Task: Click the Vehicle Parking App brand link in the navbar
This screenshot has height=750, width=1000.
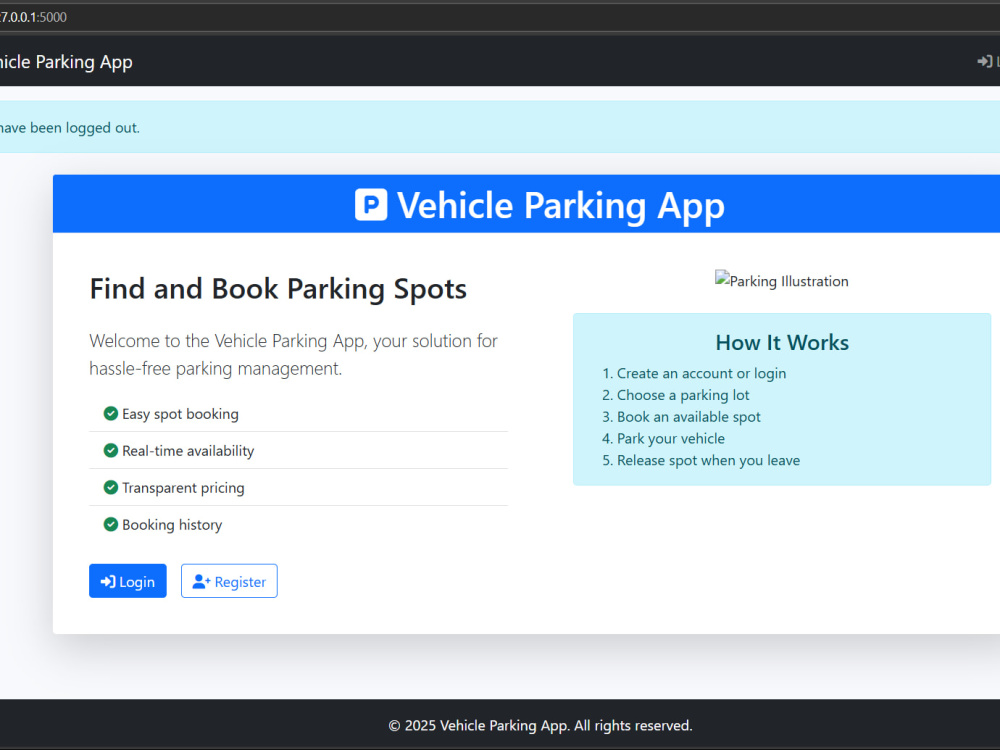Action: (66, 62)
